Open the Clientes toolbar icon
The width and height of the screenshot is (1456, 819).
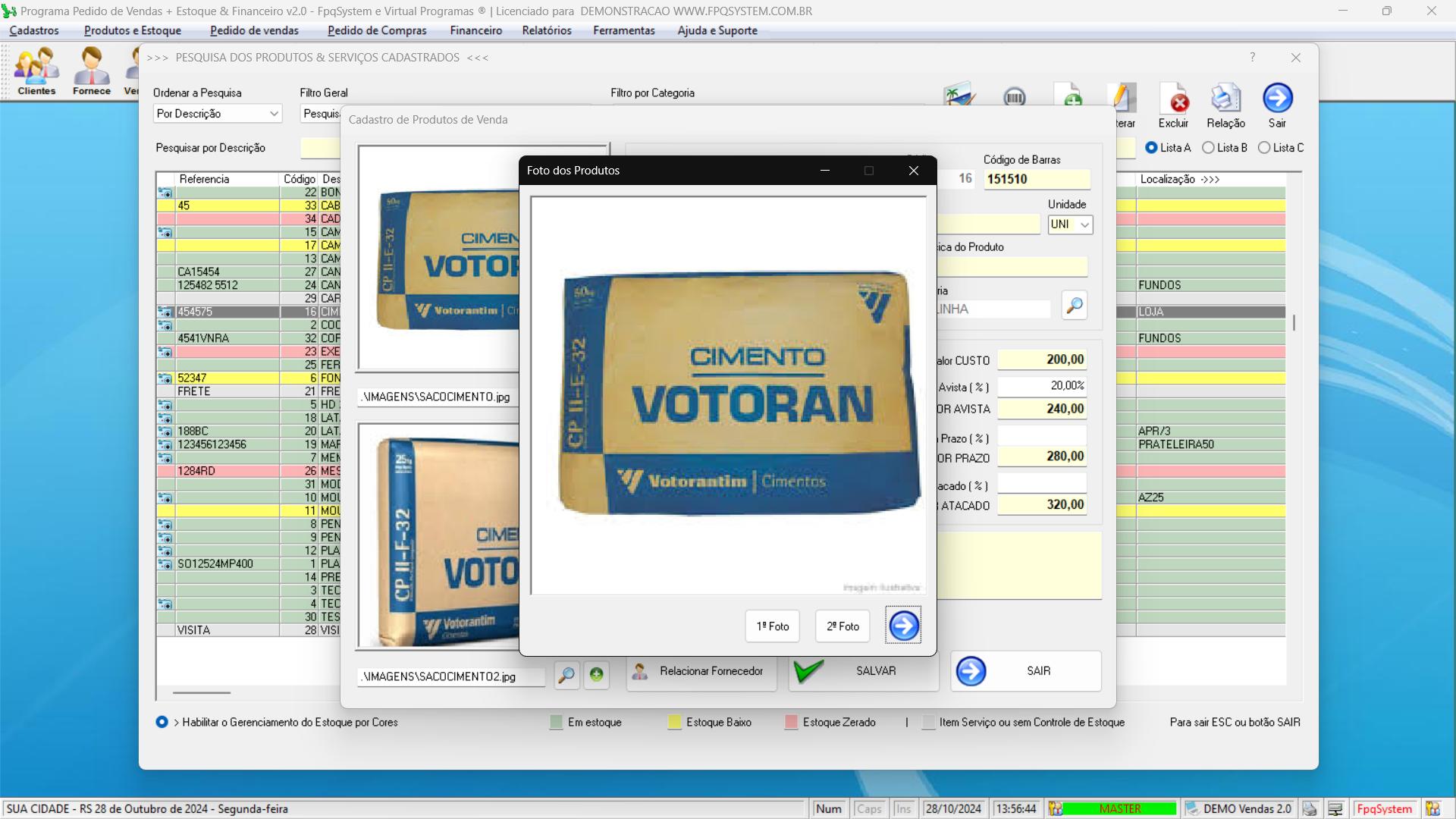pos(36,71)
